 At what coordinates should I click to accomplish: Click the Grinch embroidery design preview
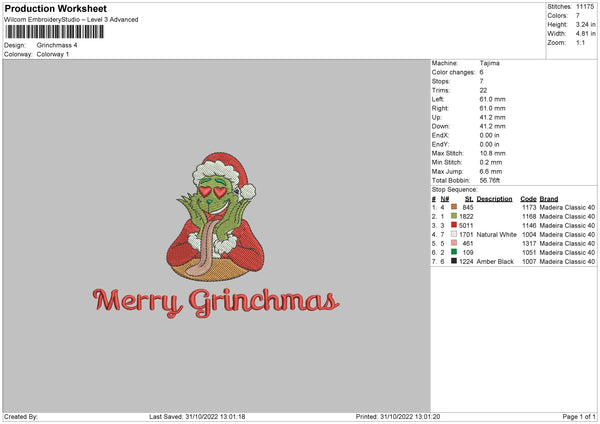[215, 217]
